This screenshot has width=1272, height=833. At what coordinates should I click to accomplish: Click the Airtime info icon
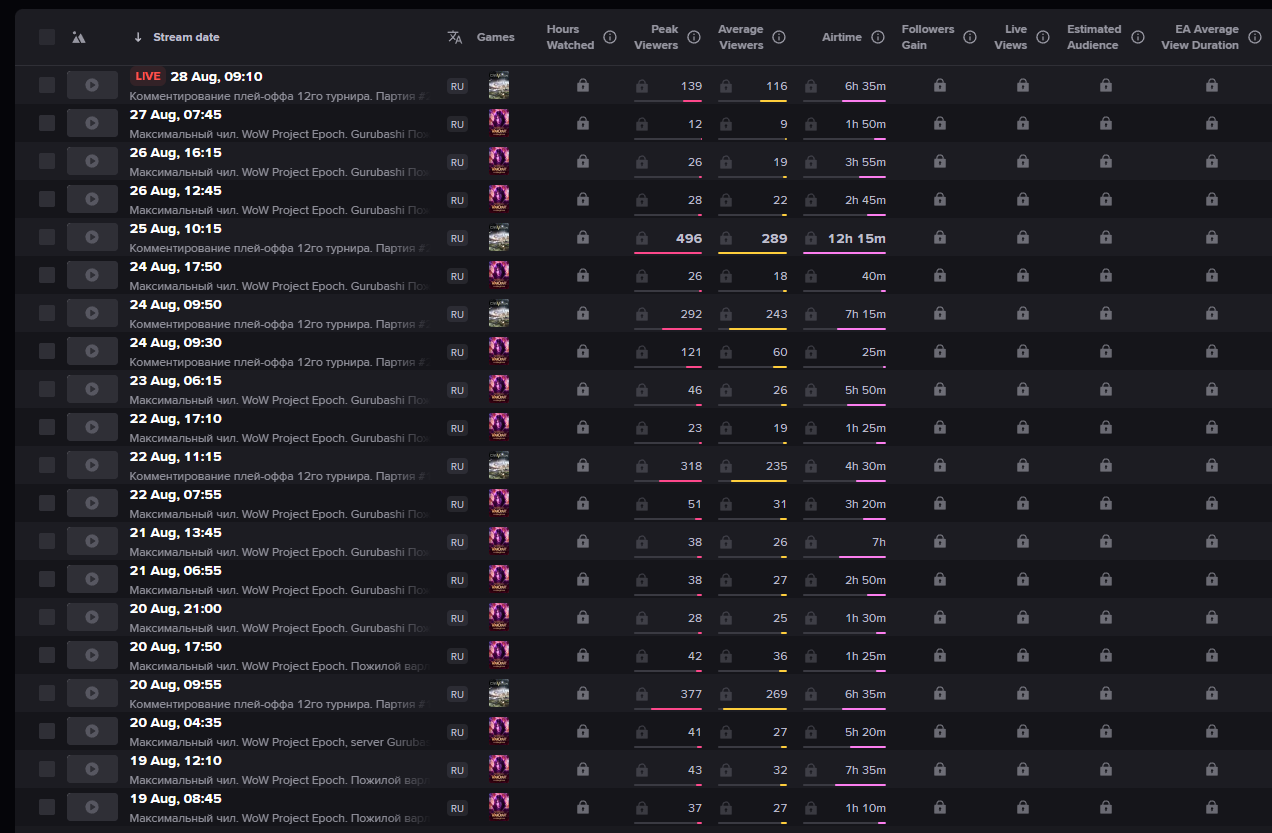[878, 37]
